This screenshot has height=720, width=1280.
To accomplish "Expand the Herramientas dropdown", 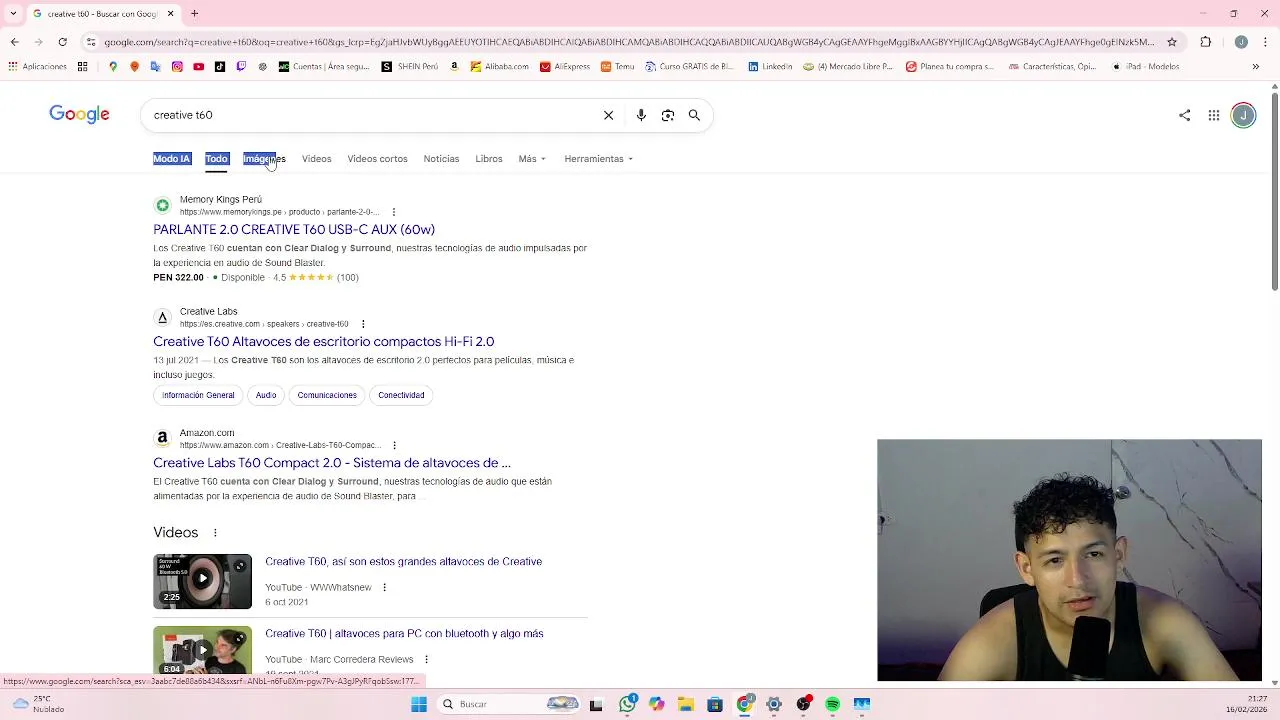I will pyautogui.click(x=598, y=159).
